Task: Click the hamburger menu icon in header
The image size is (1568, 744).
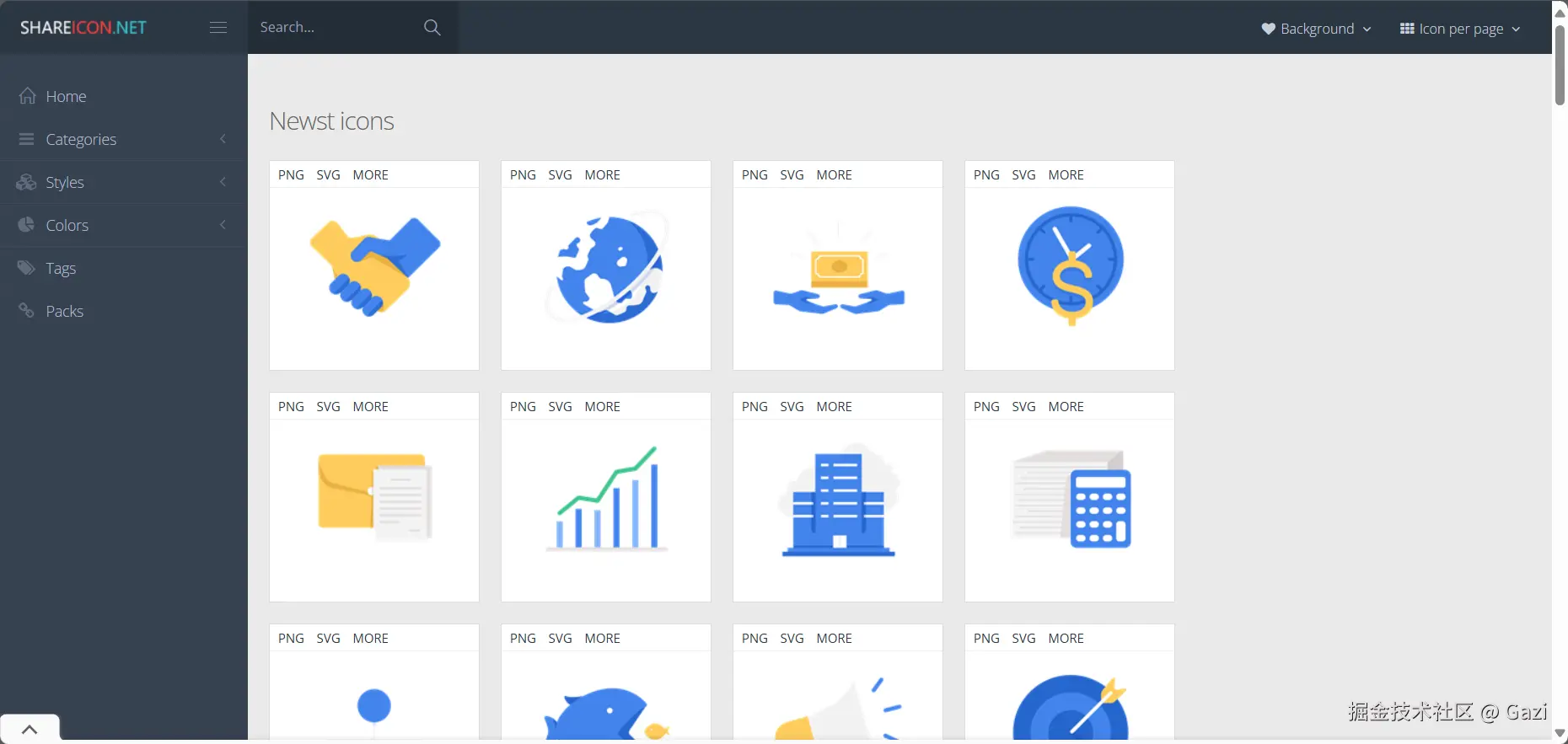Action: click(x=218, y=27)
